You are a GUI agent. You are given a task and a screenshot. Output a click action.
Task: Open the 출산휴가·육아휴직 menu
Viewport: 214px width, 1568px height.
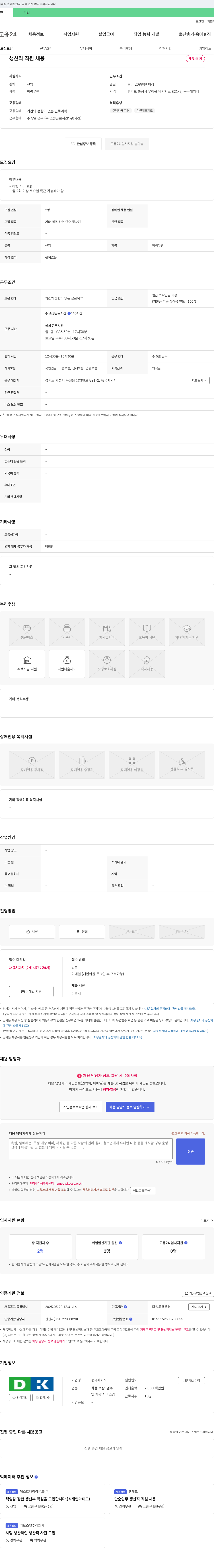[x=195, y=35]
